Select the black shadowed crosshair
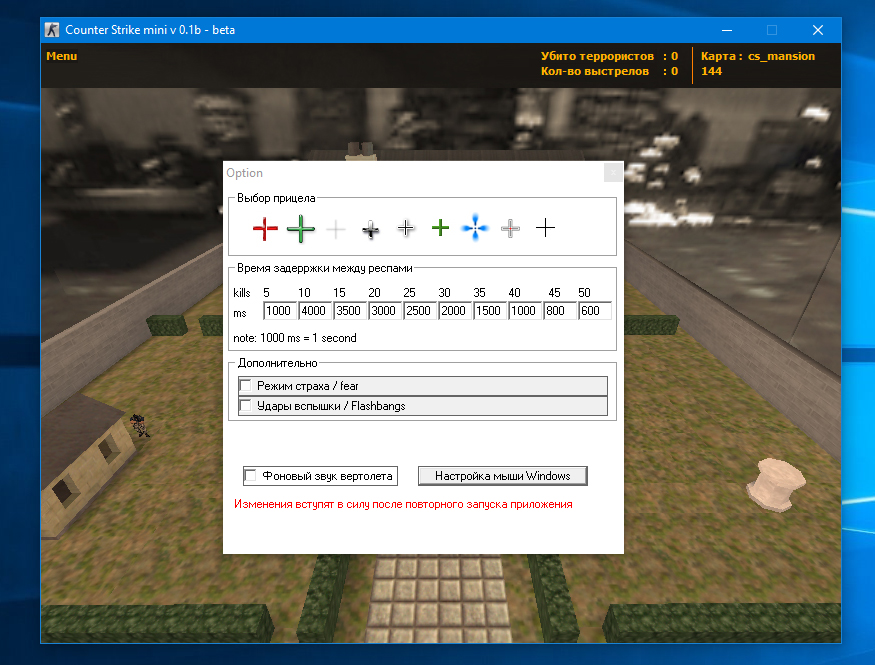The image size is (875, 665). [371, 229]
